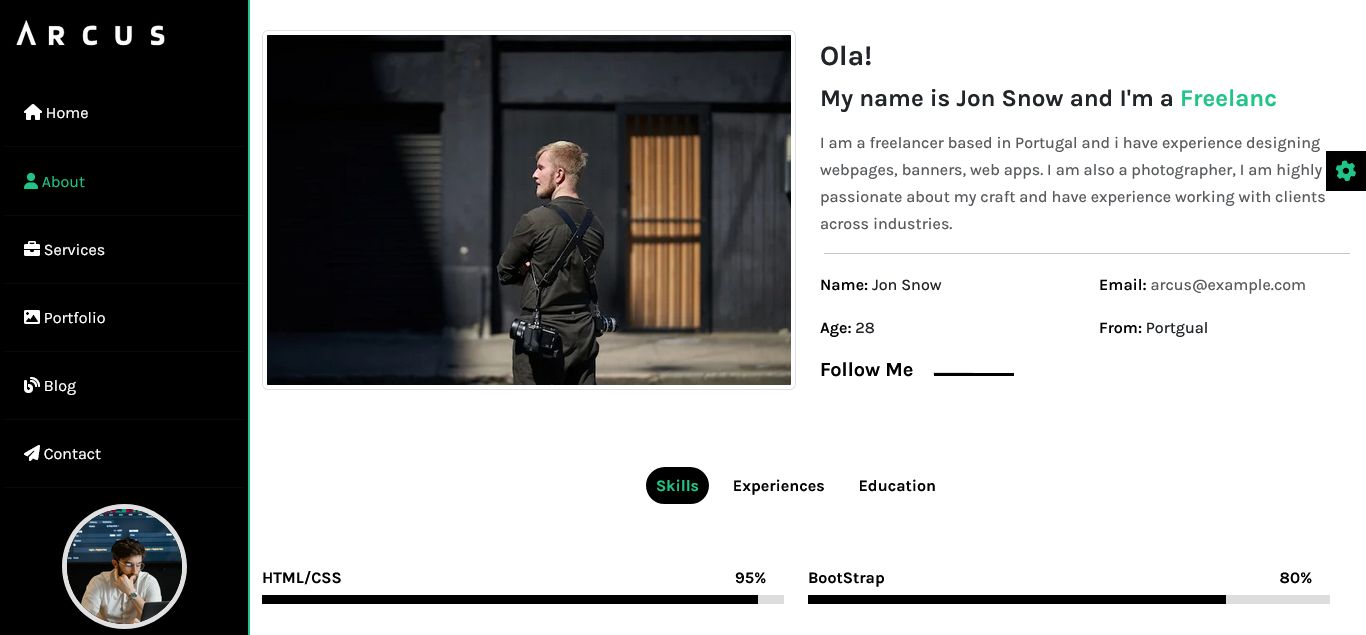The width and height of the screenshot is (1366, 635).
Task: Click the Blog icon in sidebar
Action: [32, 385]
